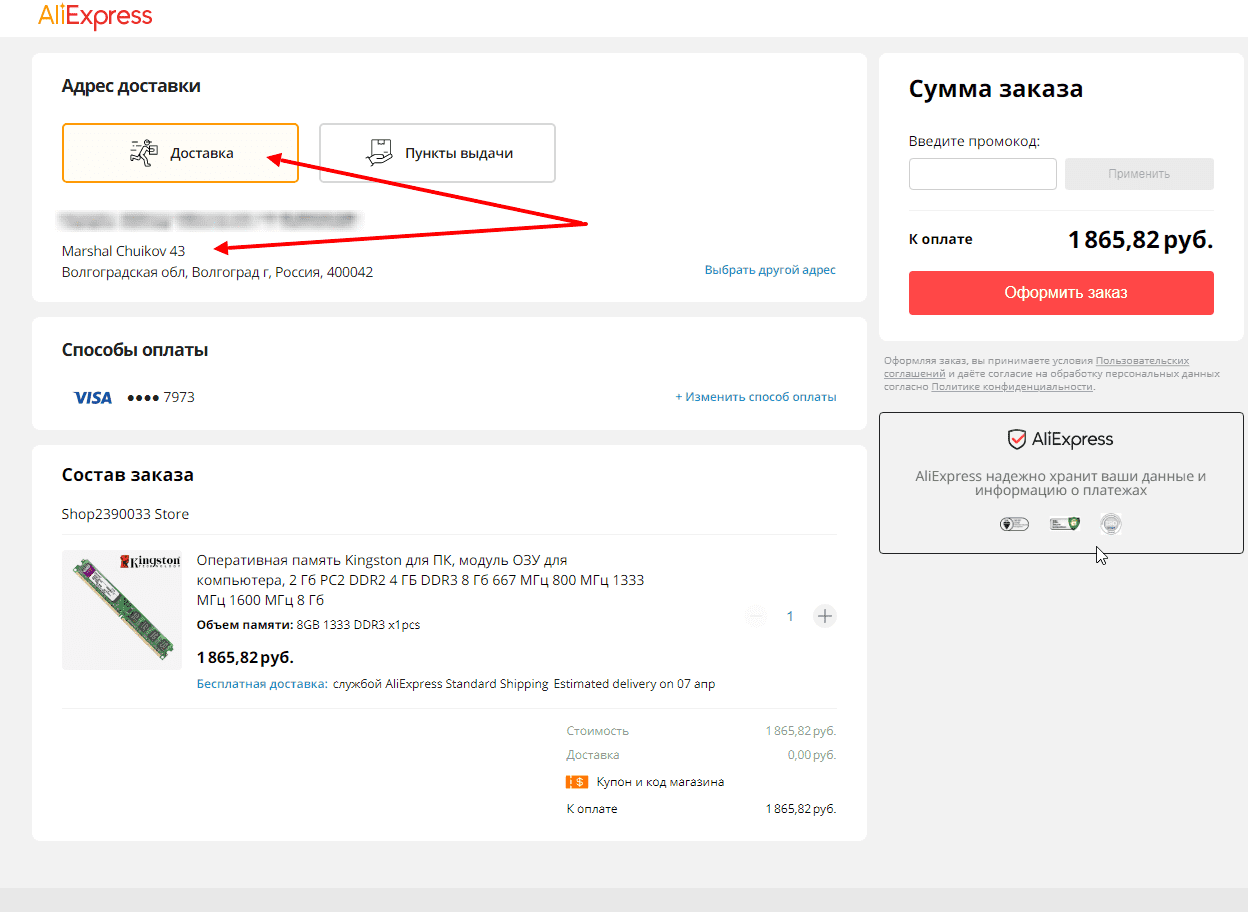The height and width of the screenshot is (912, 1248).
Task: Open the Выбрать другой адрес link
Action: point(769,270)
